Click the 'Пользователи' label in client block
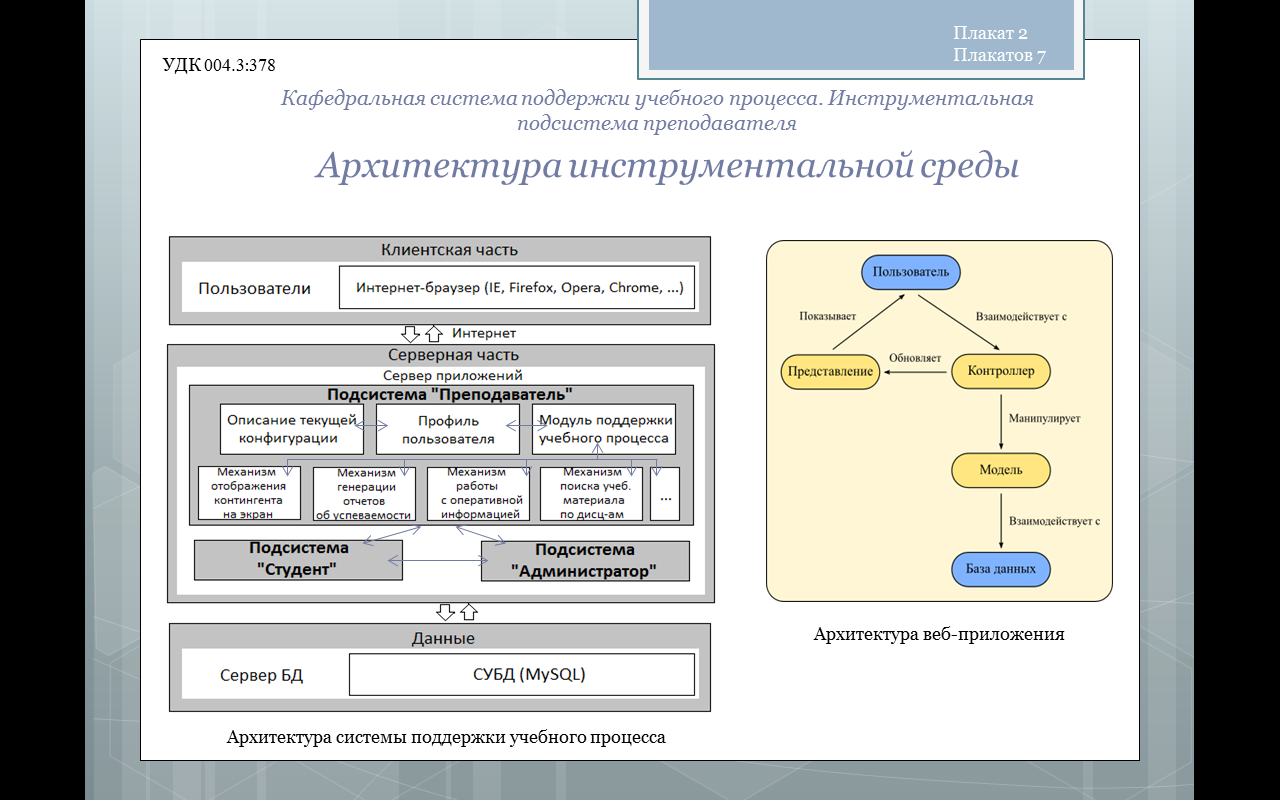This screenshot has height=800, width=1280. click(x=254, y=288)
